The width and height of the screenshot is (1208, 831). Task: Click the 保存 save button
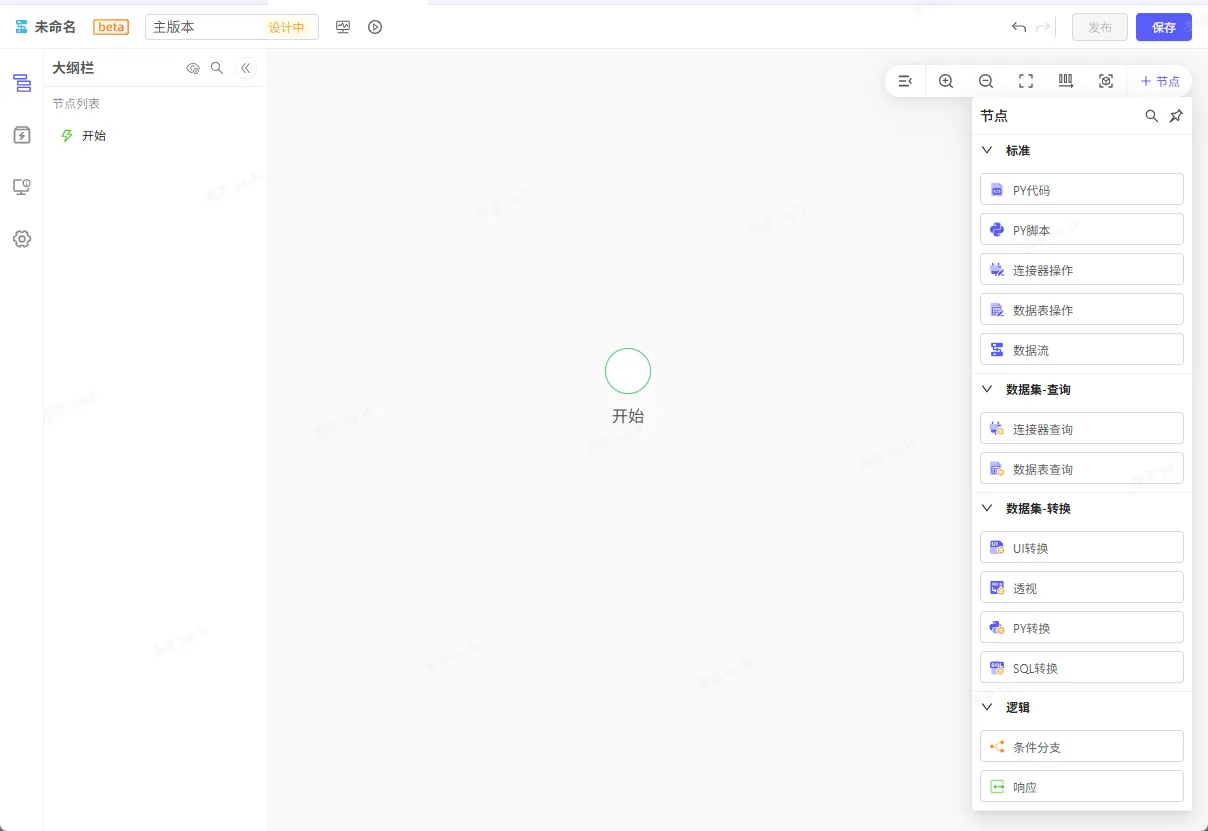1164,27
